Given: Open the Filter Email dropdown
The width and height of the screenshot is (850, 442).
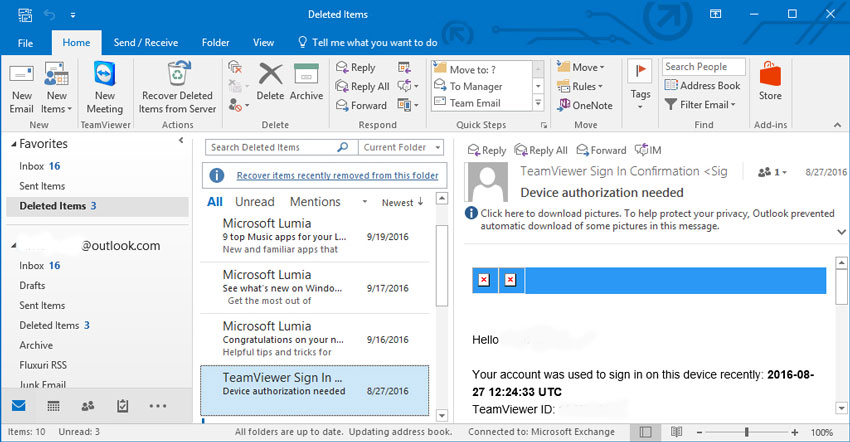Looking at the screenshot, I should click(x=700, y=104).
